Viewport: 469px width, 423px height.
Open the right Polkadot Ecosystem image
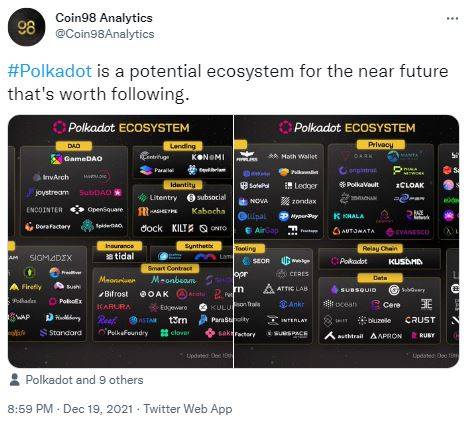[347, 241]
